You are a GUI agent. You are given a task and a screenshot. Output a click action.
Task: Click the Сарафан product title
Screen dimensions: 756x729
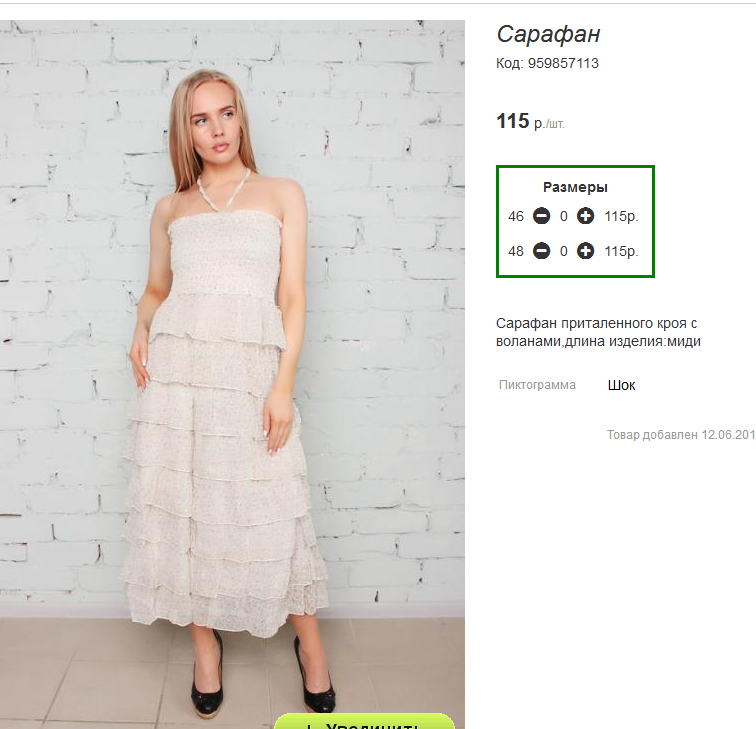tap(548, 34)
